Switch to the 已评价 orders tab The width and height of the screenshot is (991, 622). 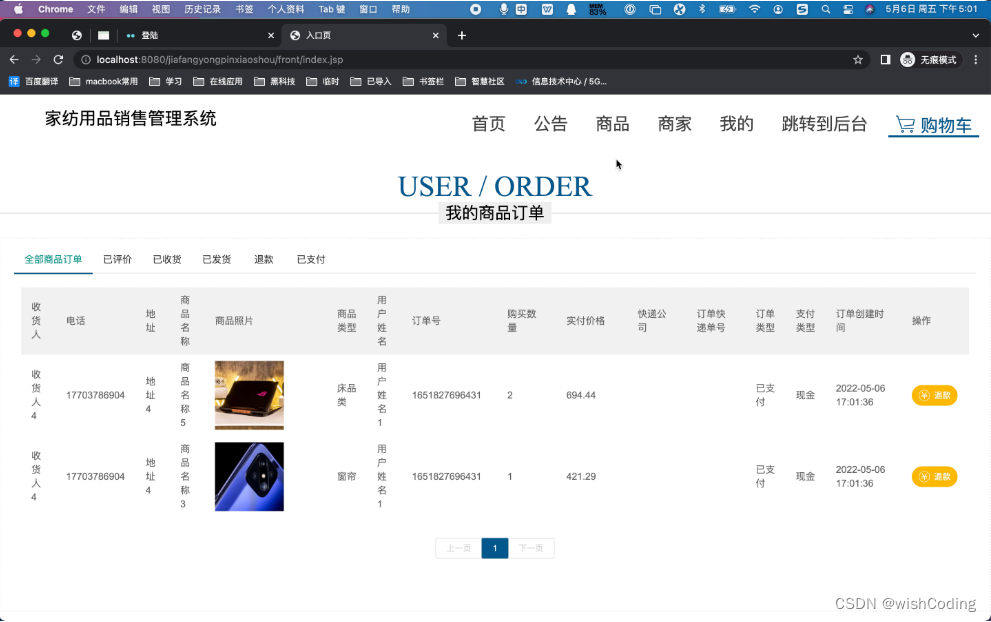(x=117, y=259)
